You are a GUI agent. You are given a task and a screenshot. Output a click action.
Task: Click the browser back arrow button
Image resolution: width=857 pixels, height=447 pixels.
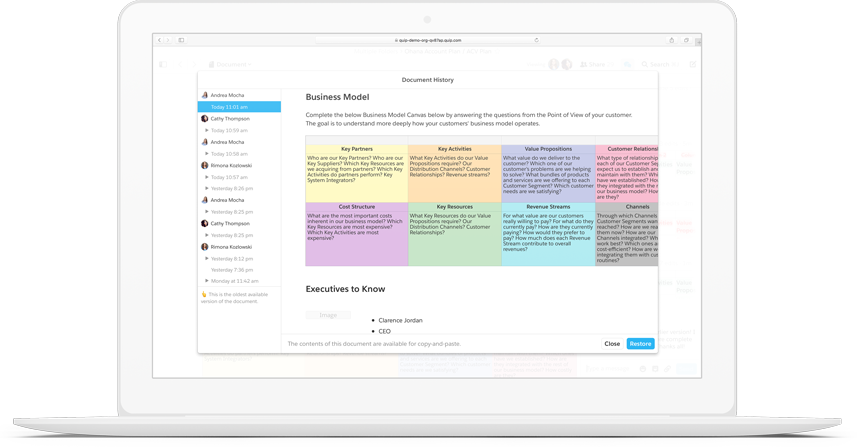tap(160, 41)
